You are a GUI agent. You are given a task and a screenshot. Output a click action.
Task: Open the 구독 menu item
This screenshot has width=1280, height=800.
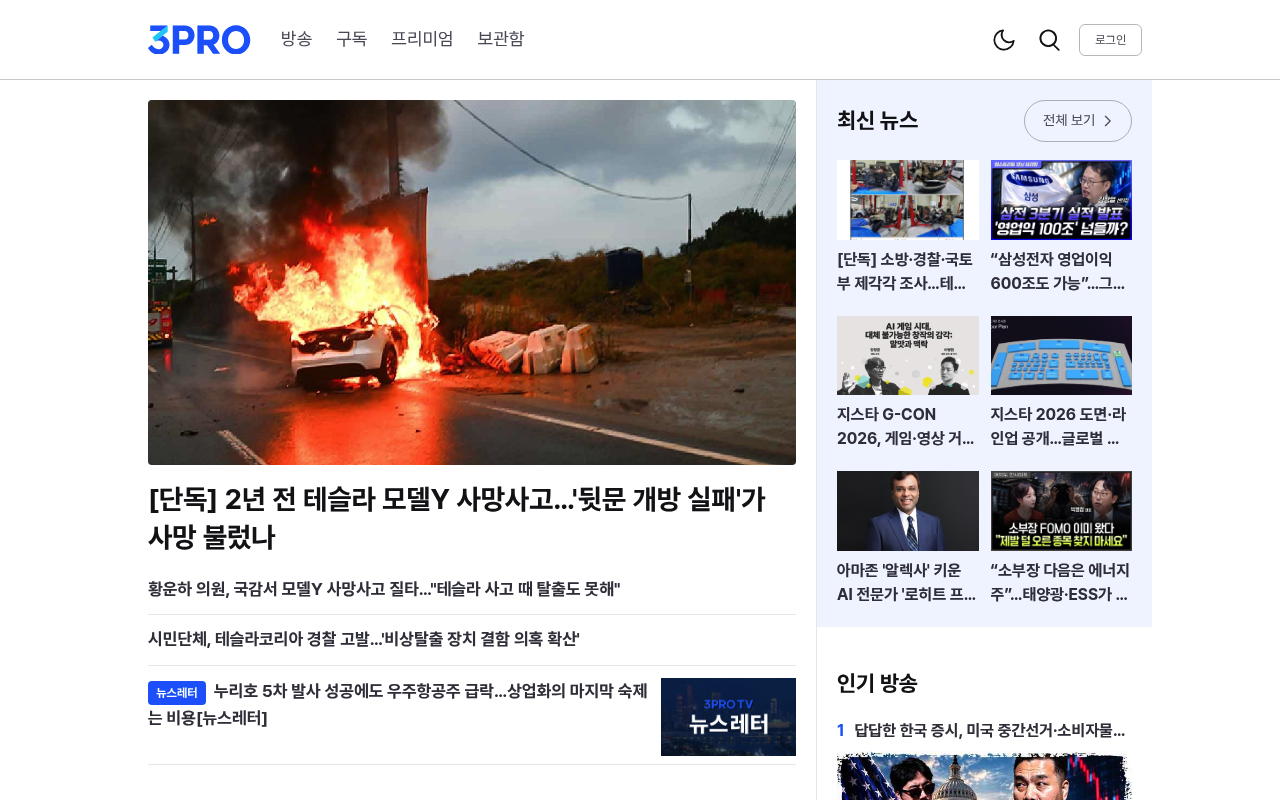point(351,39)
